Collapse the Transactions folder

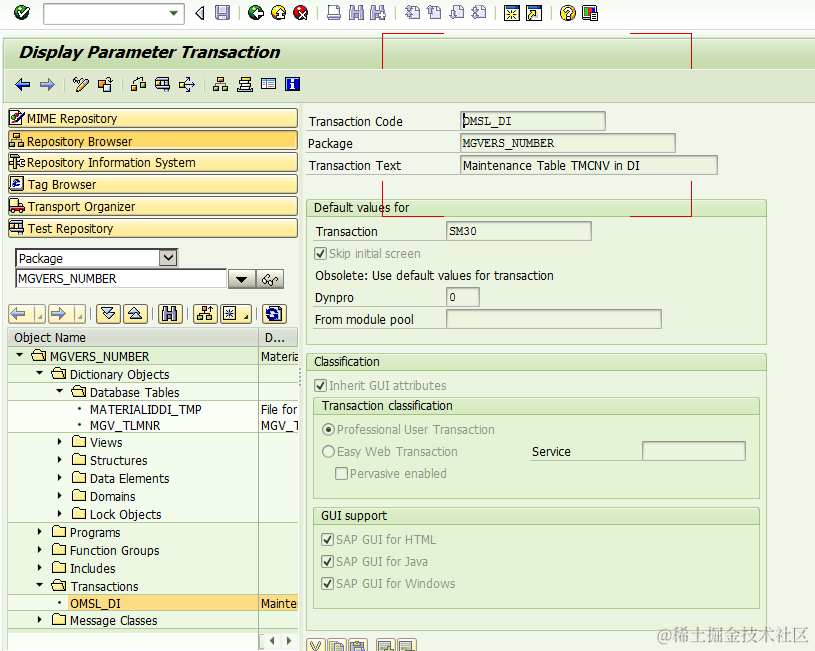(x=40, y=585)
